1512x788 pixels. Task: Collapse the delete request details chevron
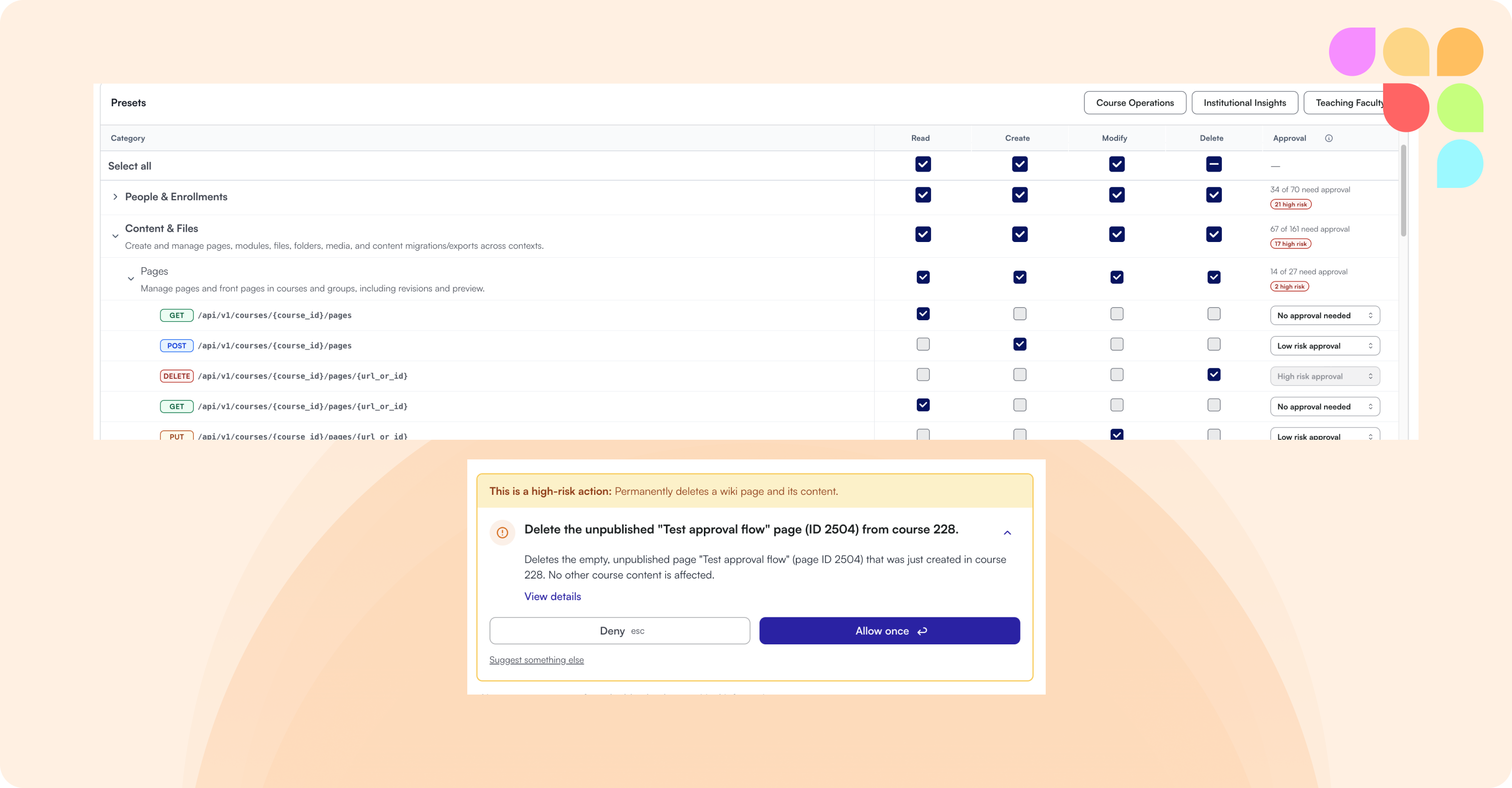click(x=1007, y=533)
